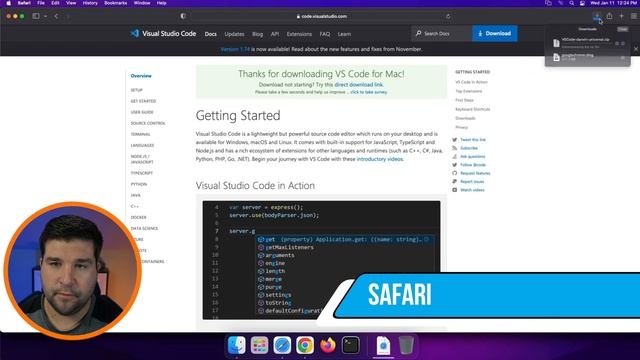Click the date and time in menu bar
Viewport: 640px width, 360px height.
pos(613,3)
